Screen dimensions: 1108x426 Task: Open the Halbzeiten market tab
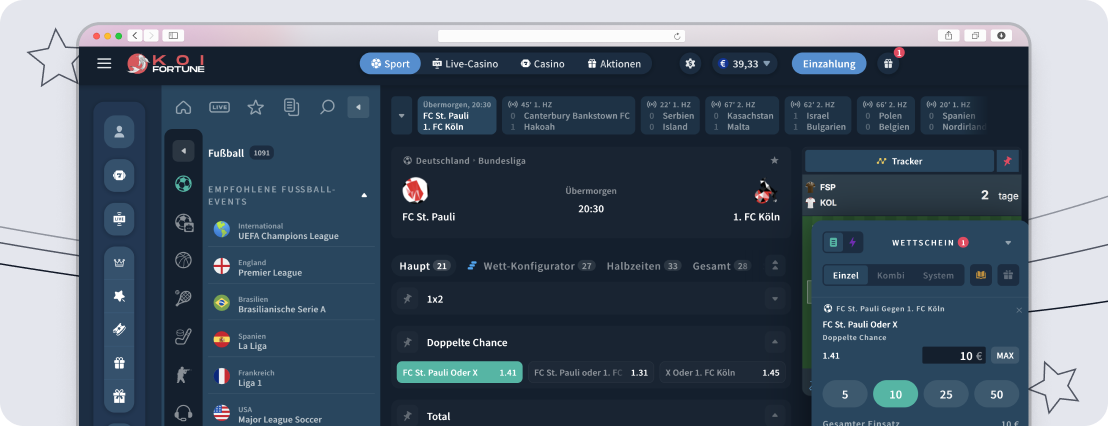pyautogui.click(x=643, y=266)
